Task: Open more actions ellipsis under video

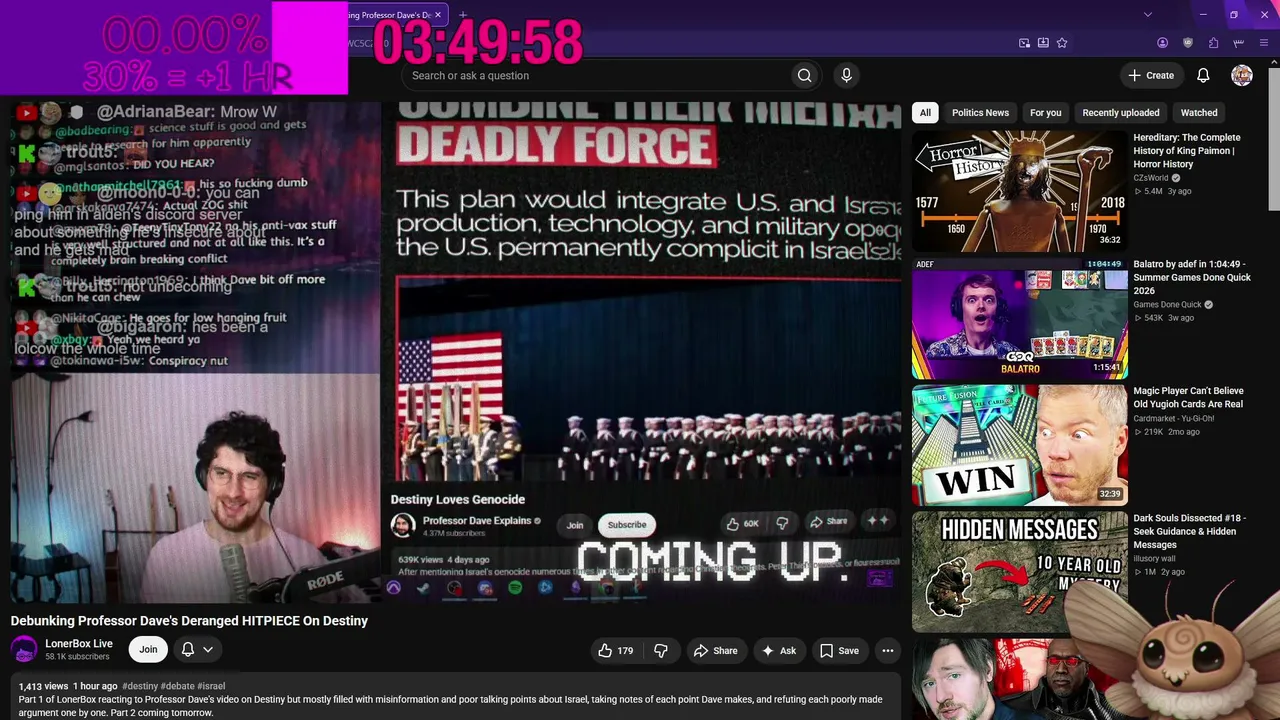Action: [887, 651]
